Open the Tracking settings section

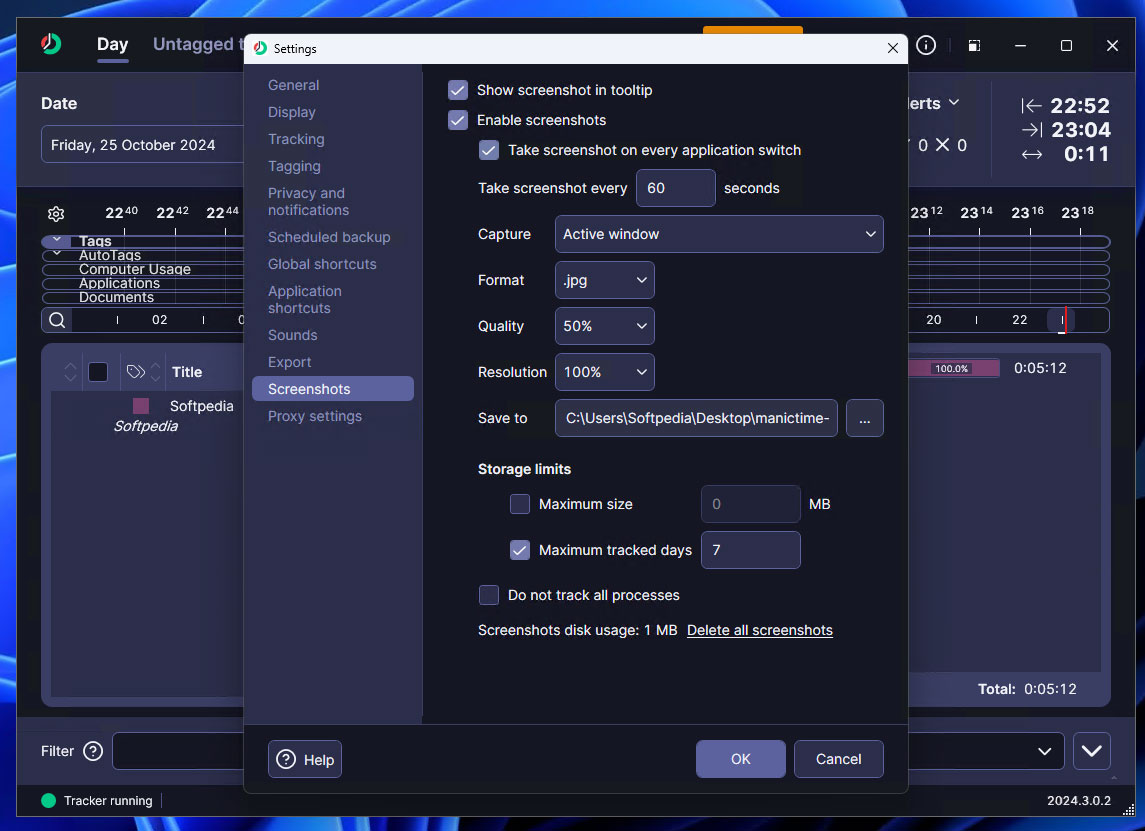pyautogui.click(x=296, y=139)
